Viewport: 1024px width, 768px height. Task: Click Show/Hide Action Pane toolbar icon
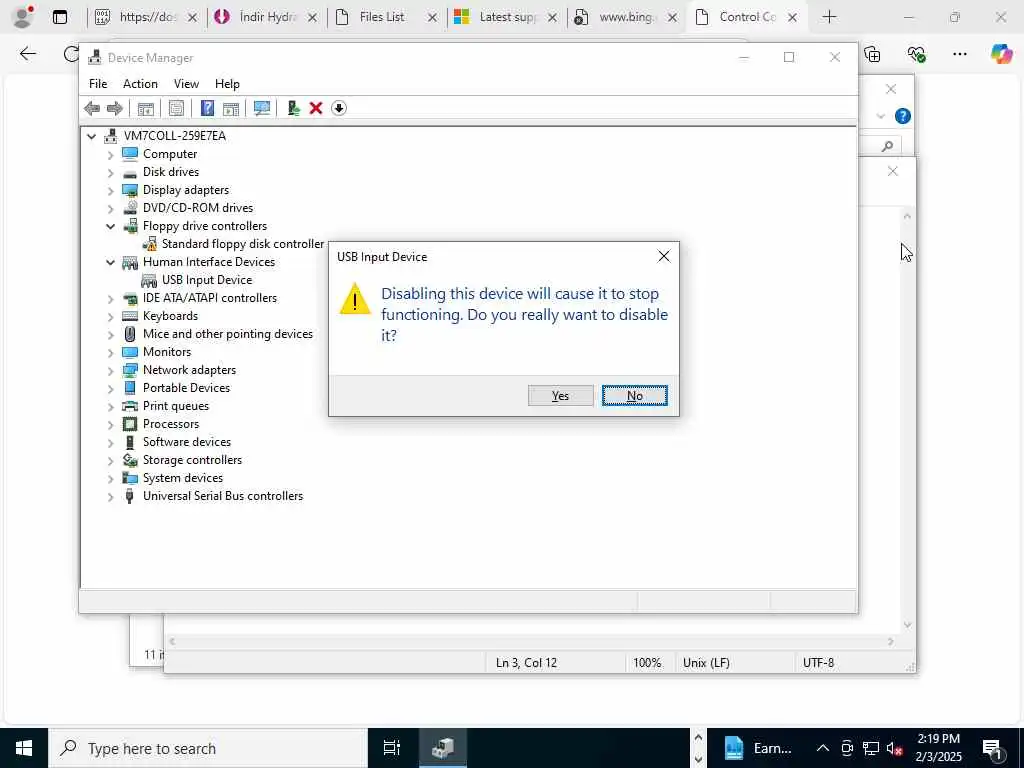click(231, 108)
